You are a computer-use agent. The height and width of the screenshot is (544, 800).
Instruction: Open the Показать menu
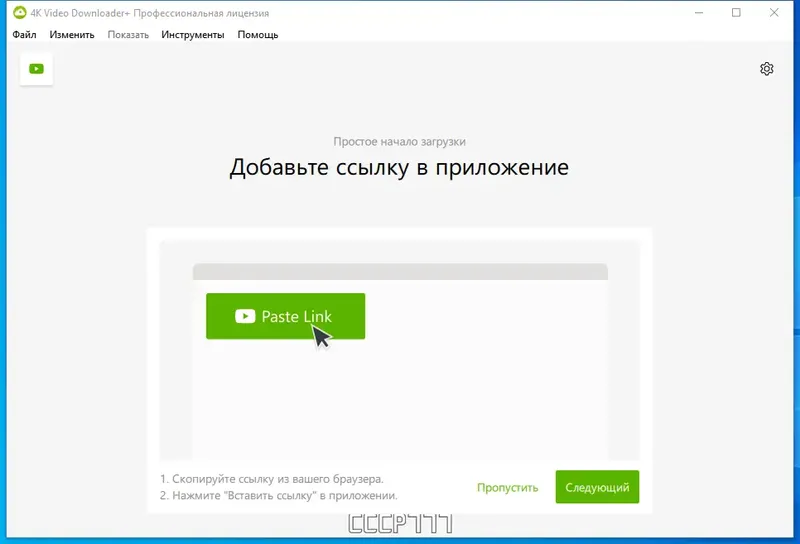coord(128,35)
